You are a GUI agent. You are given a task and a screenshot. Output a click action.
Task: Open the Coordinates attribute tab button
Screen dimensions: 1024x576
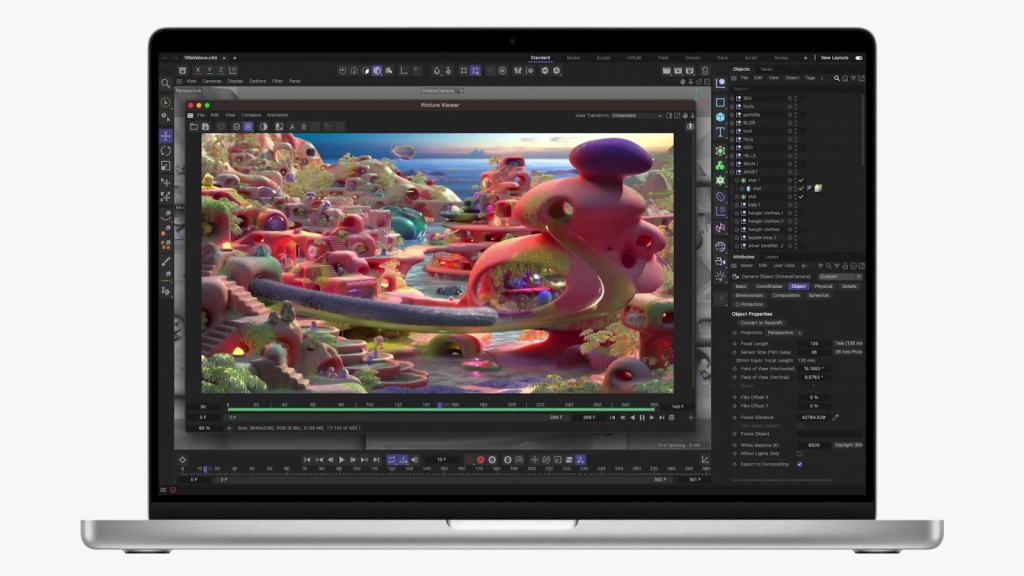click(769, 286)
